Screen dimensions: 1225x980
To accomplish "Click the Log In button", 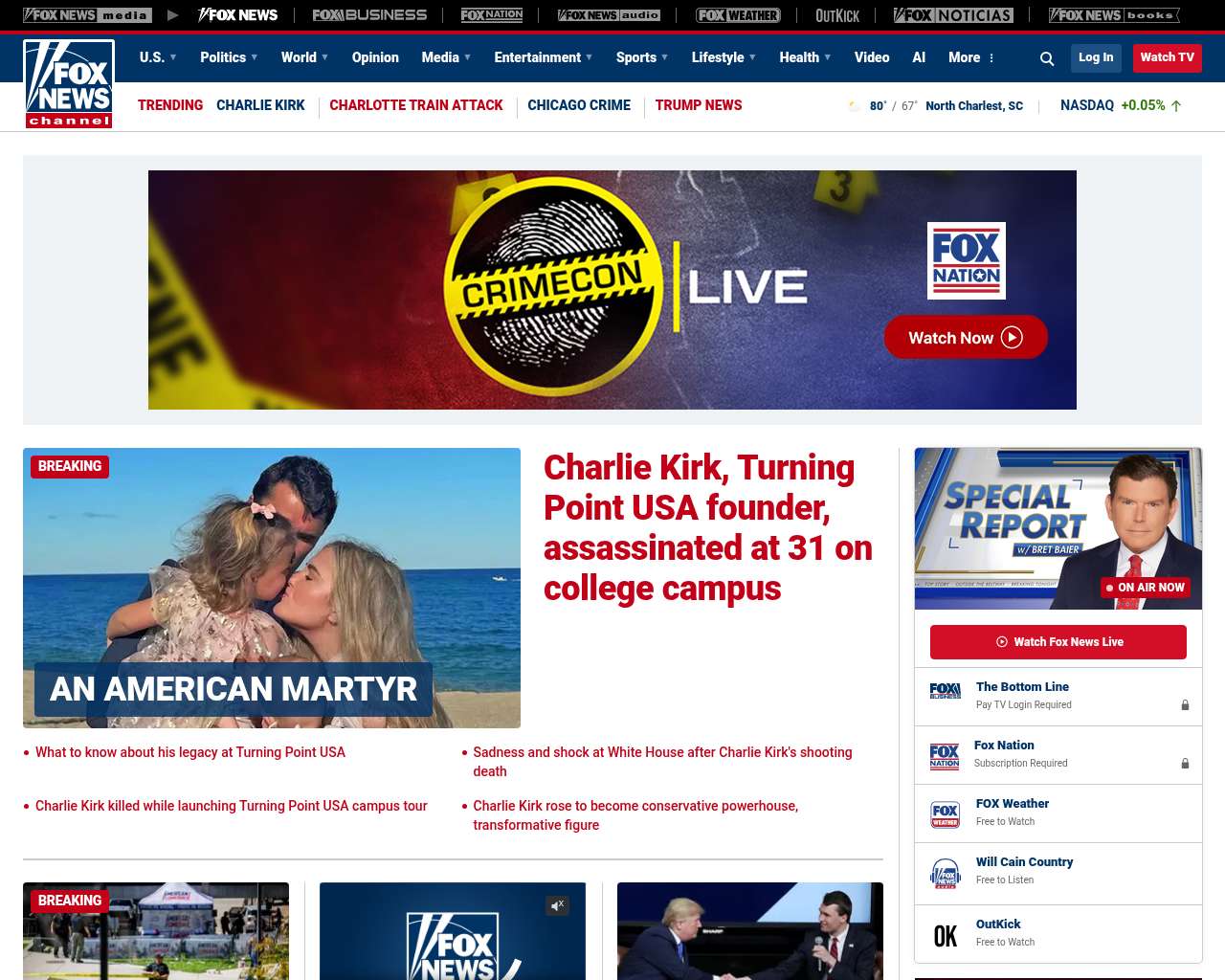I will 1096,57.
